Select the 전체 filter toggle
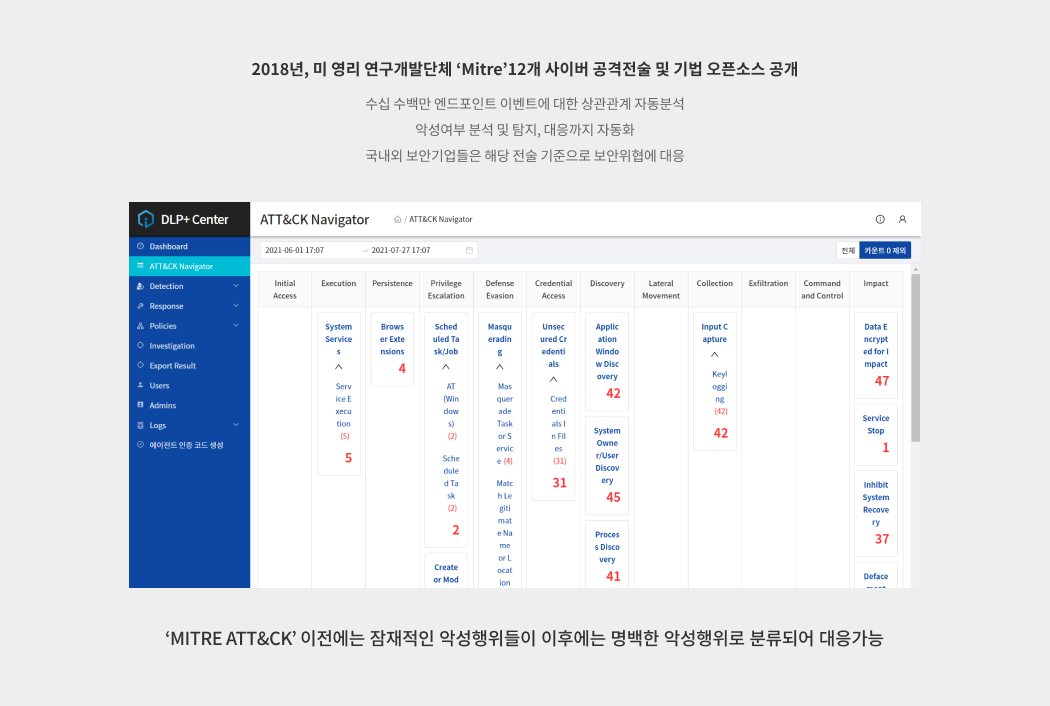 (847, 250)
